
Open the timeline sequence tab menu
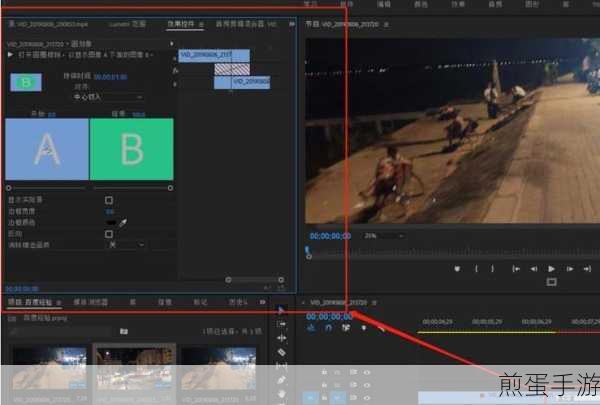click(374, 303)
